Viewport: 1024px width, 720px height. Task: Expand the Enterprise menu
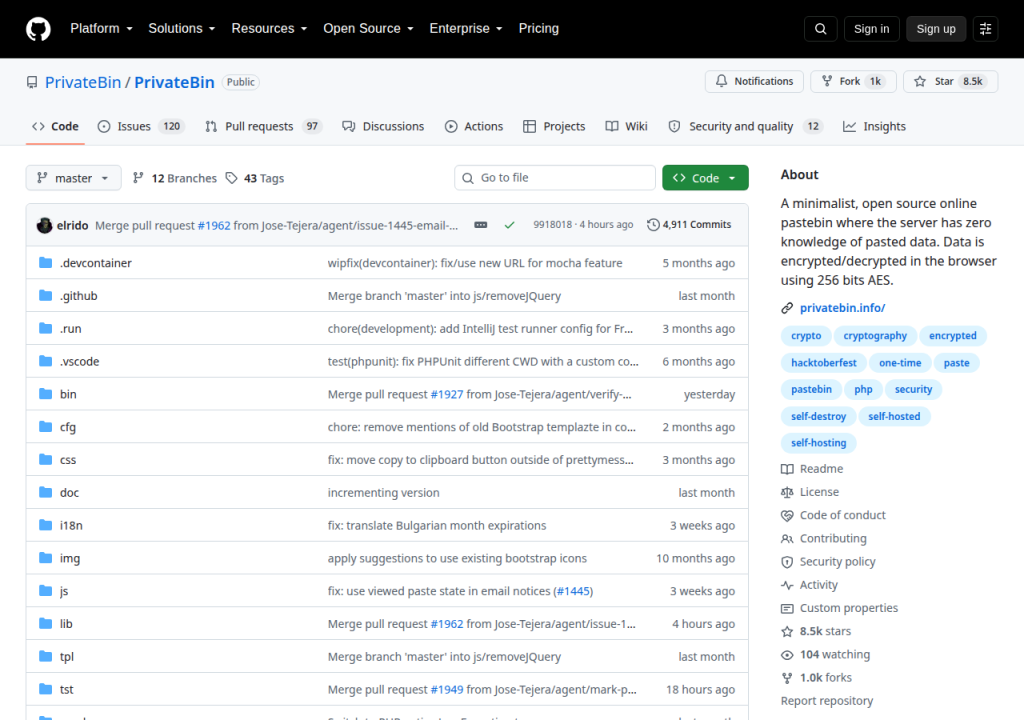pyautogui.click(x=466, y=29)
